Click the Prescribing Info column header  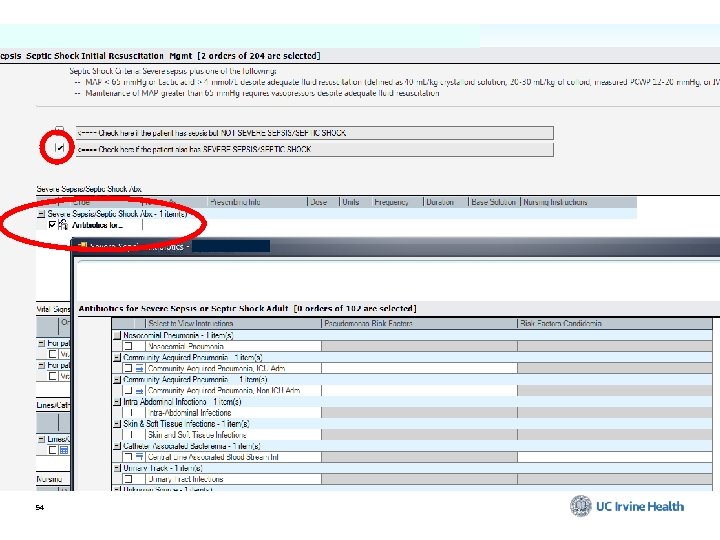tap(257, 202)
